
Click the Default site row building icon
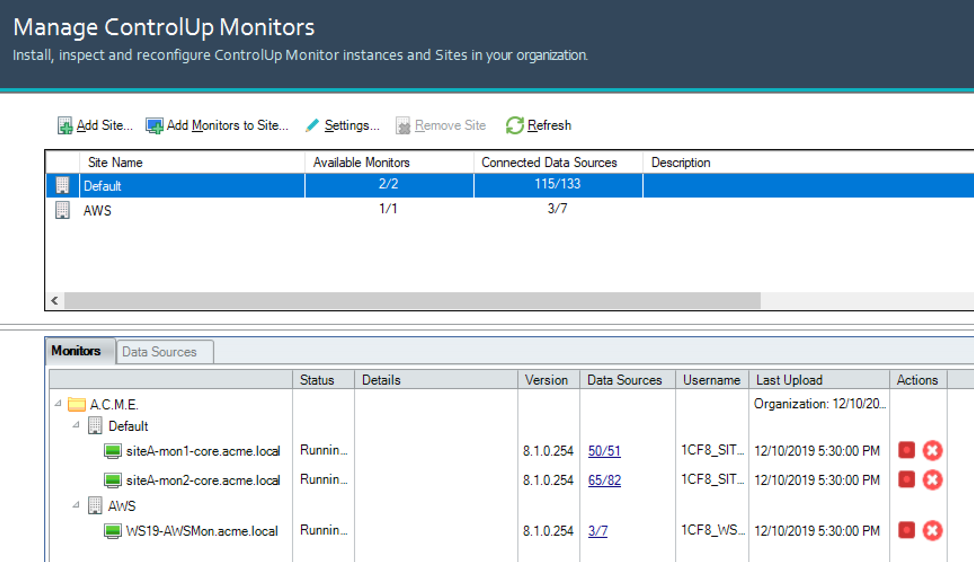click(62, 185)
